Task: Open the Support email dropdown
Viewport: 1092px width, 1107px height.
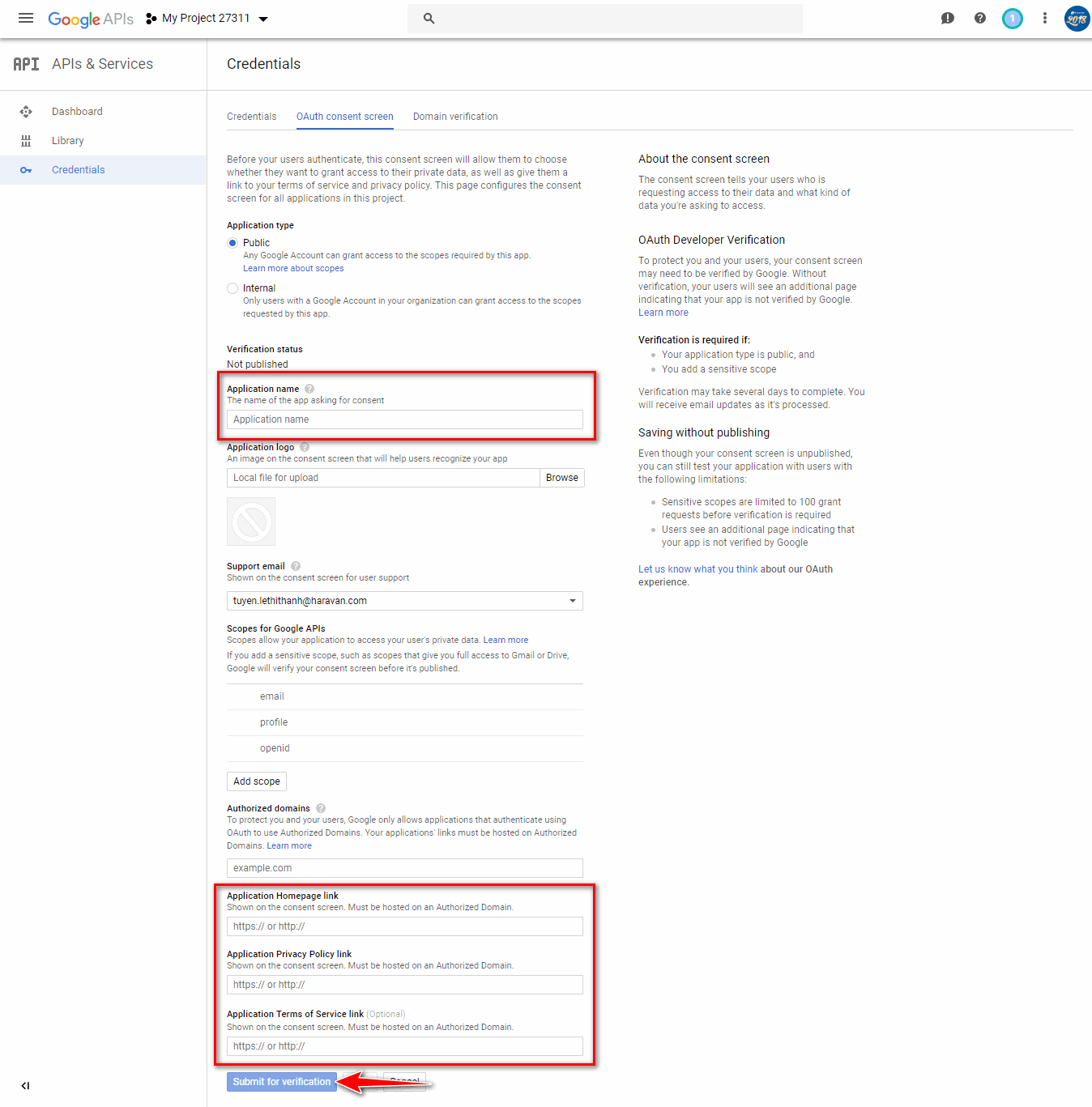Action: tap(405, 601)
